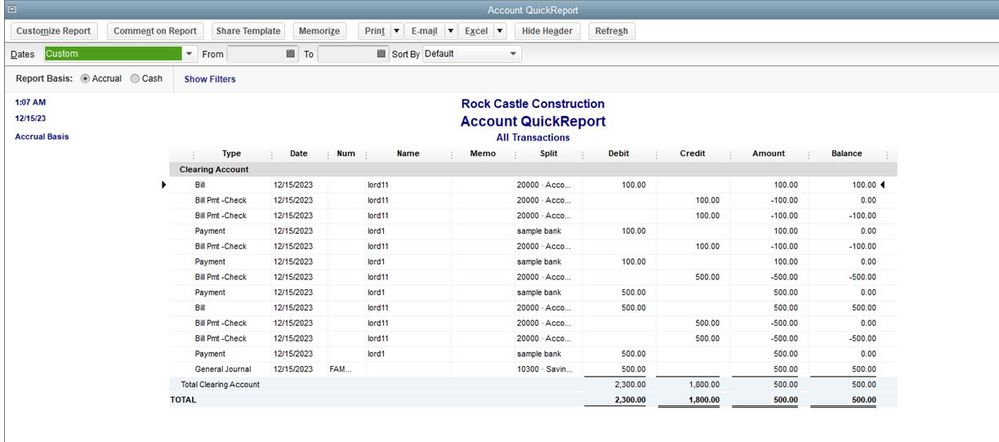The height and width of the screenshot is (442, 999).
Task: Click the FAM... number cell
Action: [340, 369]
